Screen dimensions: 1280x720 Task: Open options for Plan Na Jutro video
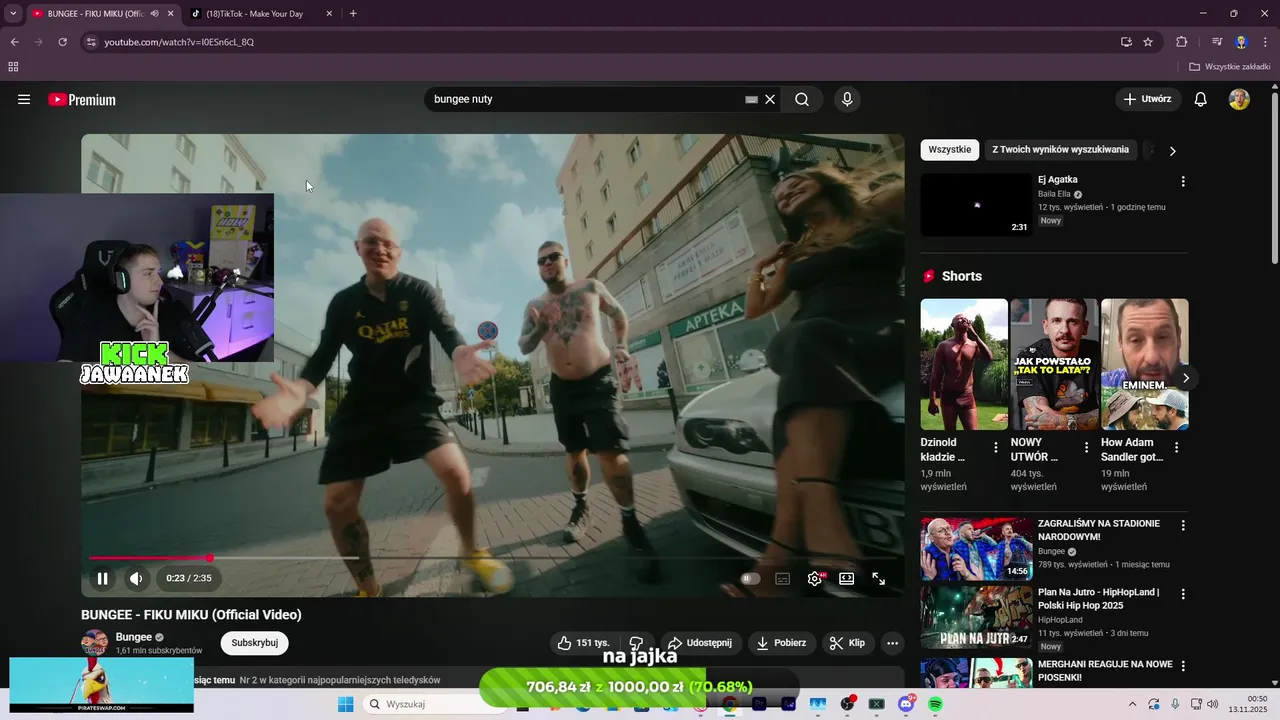tap(1183, 594)
